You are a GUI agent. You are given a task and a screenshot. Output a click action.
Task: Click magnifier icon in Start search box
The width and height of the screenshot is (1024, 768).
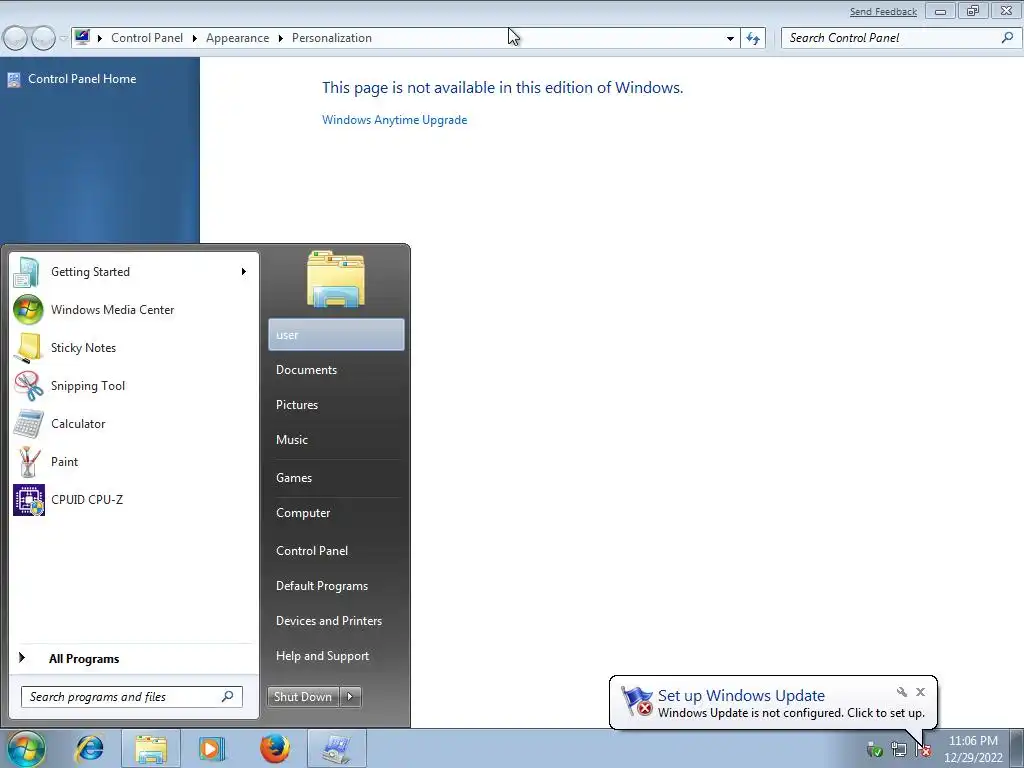pos(227,697)
